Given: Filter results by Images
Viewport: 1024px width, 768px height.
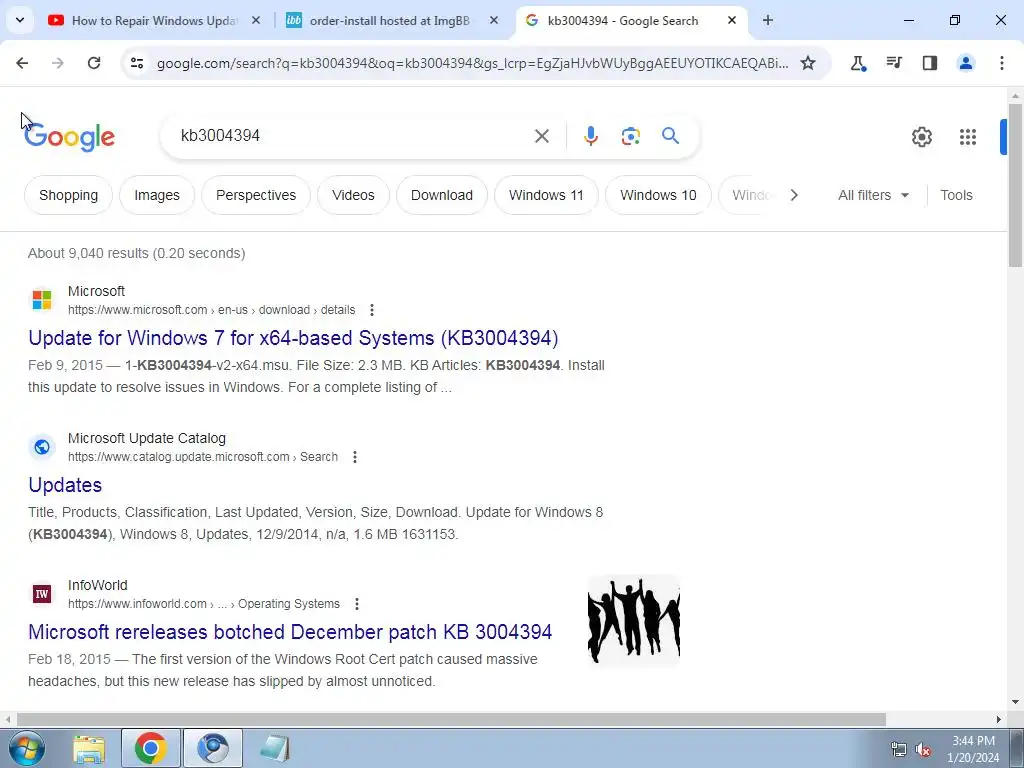Looking at the screenshot, I should point(157,195).
